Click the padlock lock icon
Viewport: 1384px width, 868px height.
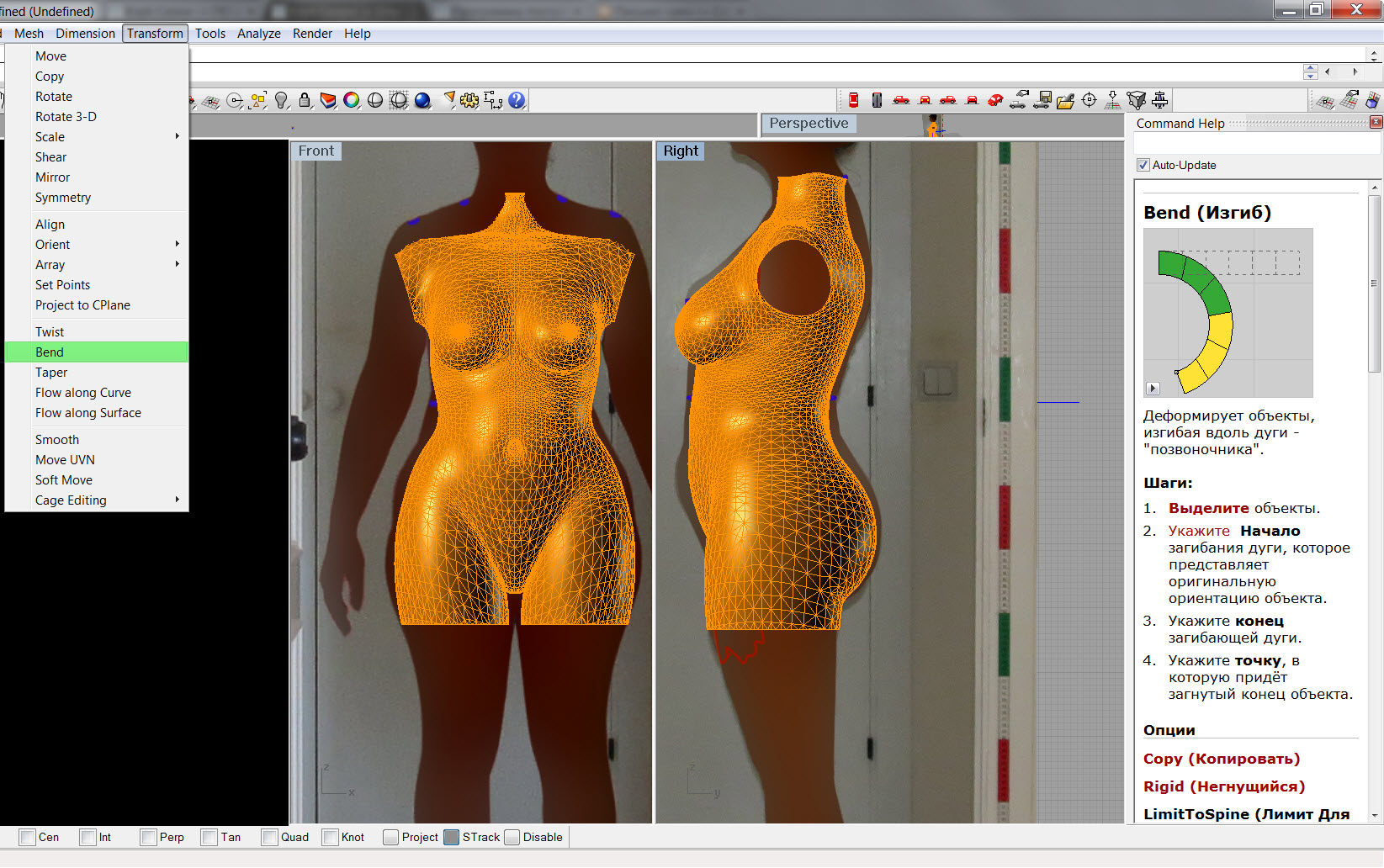[305, 101]
